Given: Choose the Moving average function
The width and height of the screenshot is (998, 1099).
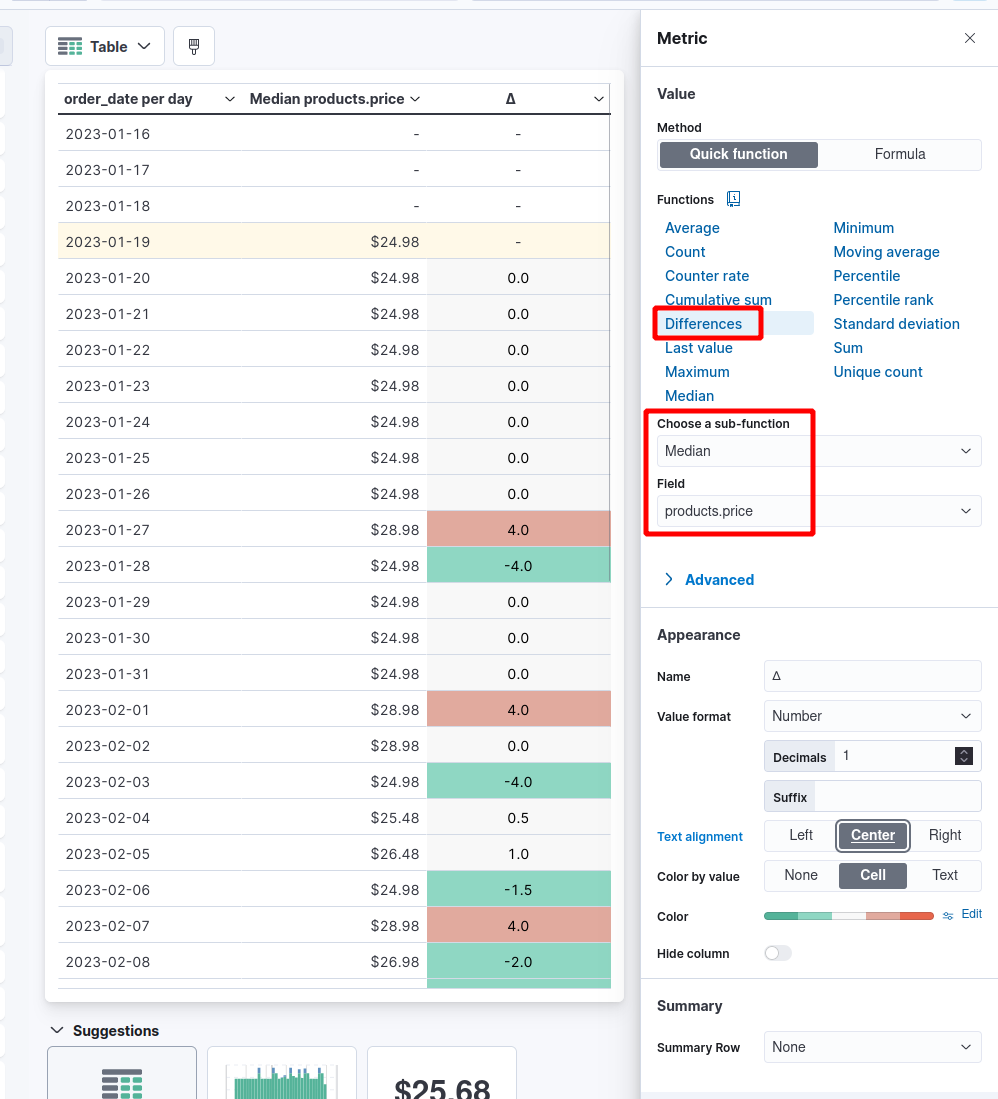Looking at the screenshot, I should [886, 252].
